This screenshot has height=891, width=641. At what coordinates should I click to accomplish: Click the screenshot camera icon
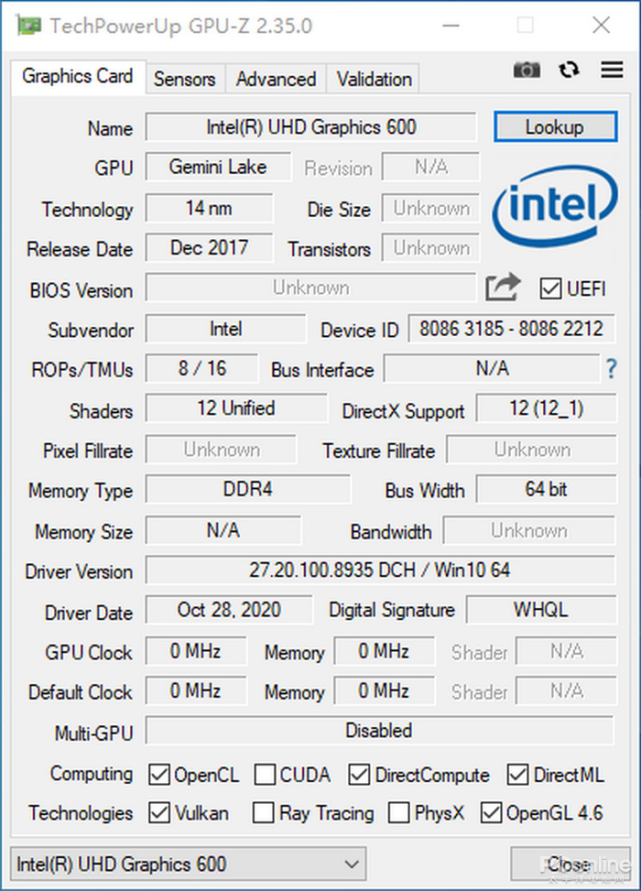527,70
